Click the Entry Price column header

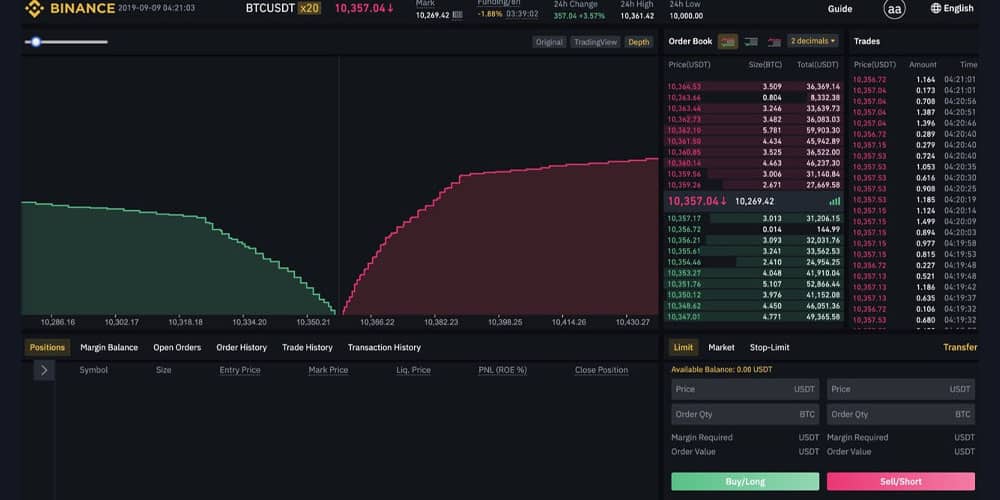(x=240, y=370)
